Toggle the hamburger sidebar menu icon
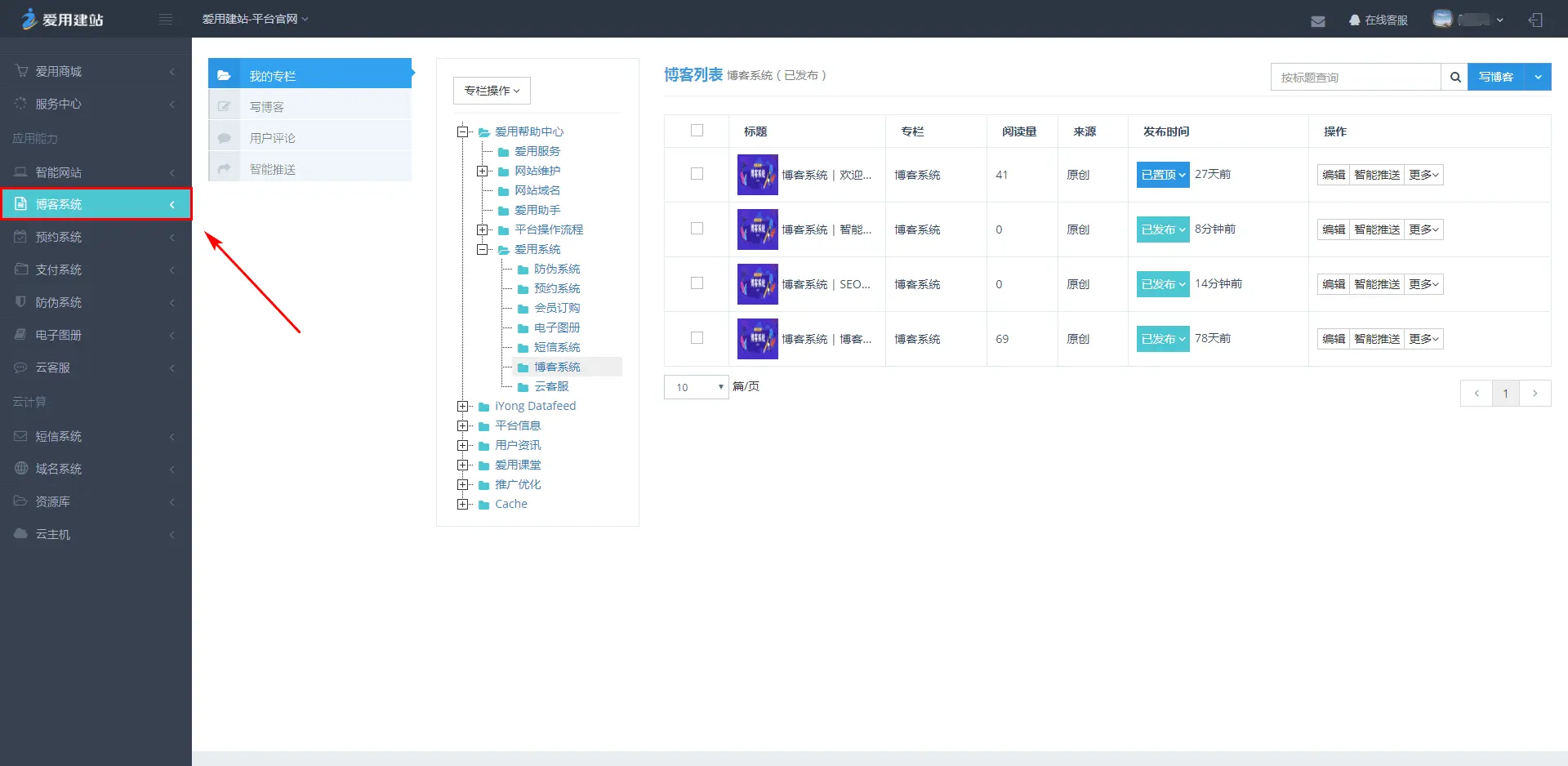Screen dimensions: 1568x766 [x=166, y=20]
